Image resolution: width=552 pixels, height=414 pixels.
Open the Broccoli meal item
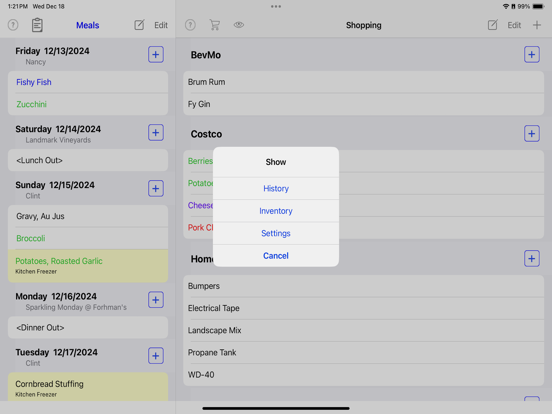click(x=88, y=238)
